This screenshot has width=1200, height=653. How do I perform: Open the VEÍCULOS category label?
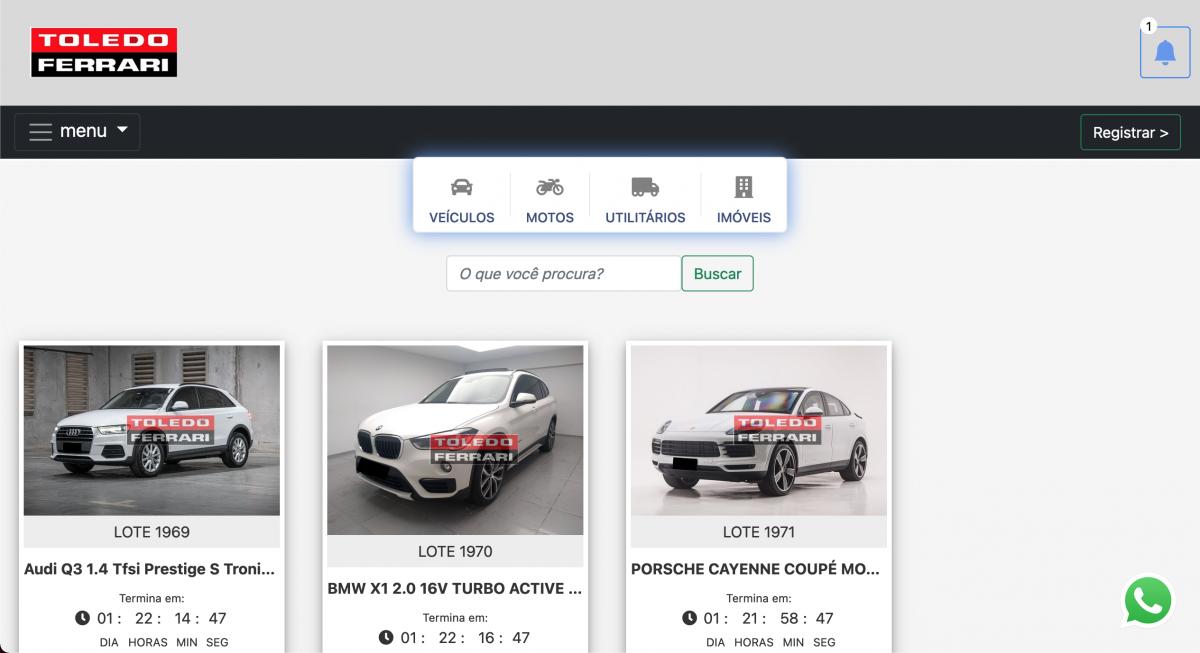pyautogui.click(x=462, y=217)
